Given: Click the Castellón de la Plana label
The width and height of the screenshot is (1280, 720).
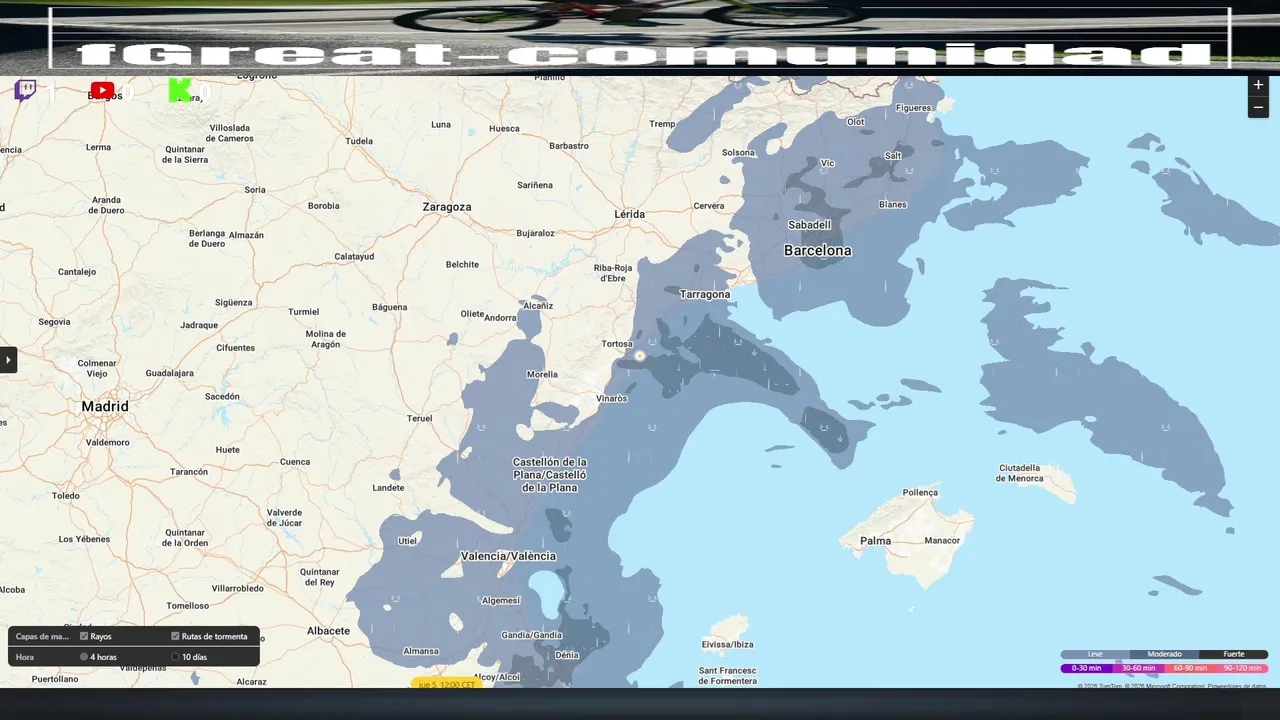Looking at the screenshot, I should (549, 474).
